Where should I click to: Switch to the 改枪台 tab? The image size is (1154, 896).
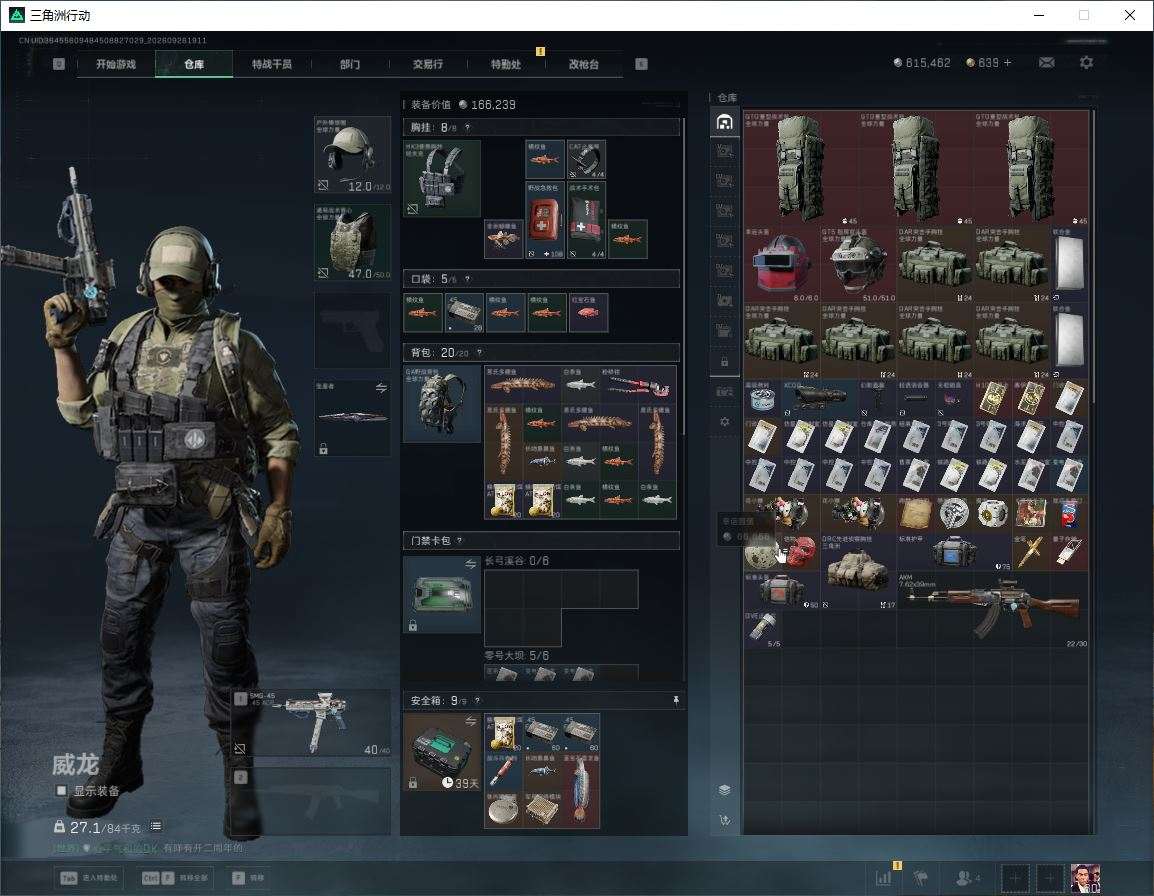pyautogui.click(x=584, y=64)
